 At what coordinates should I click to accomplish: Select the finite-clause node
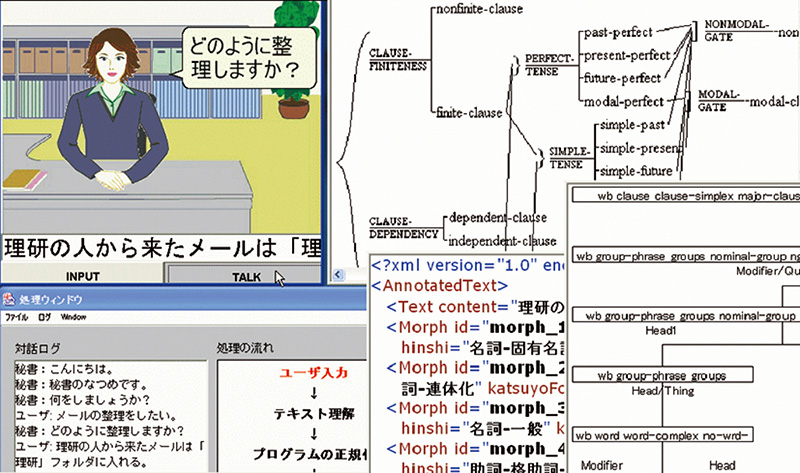click(471, 112)
